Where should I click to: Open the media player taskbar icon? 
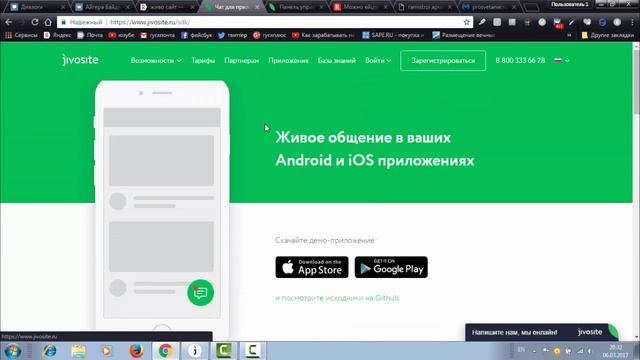pos(107,351)
